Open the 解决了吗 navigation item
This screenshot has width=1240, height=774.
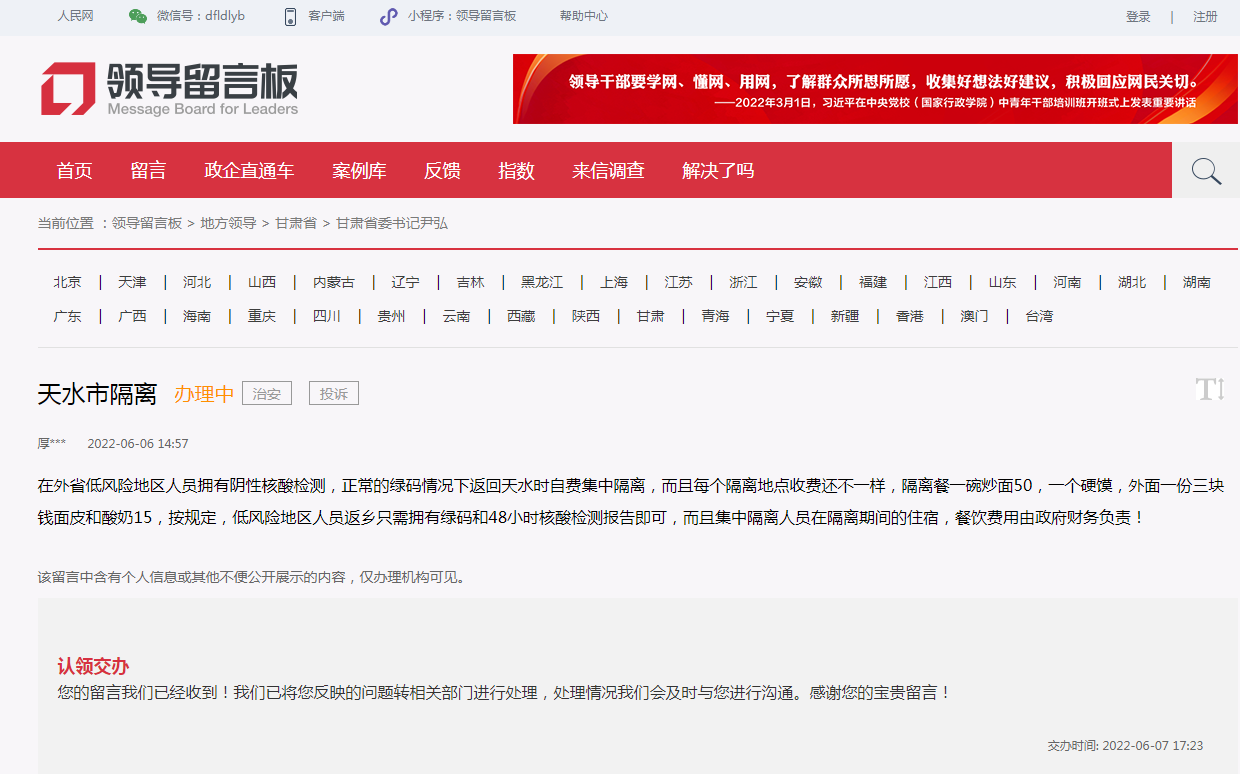pyautogui.click(x=718, y=171)
